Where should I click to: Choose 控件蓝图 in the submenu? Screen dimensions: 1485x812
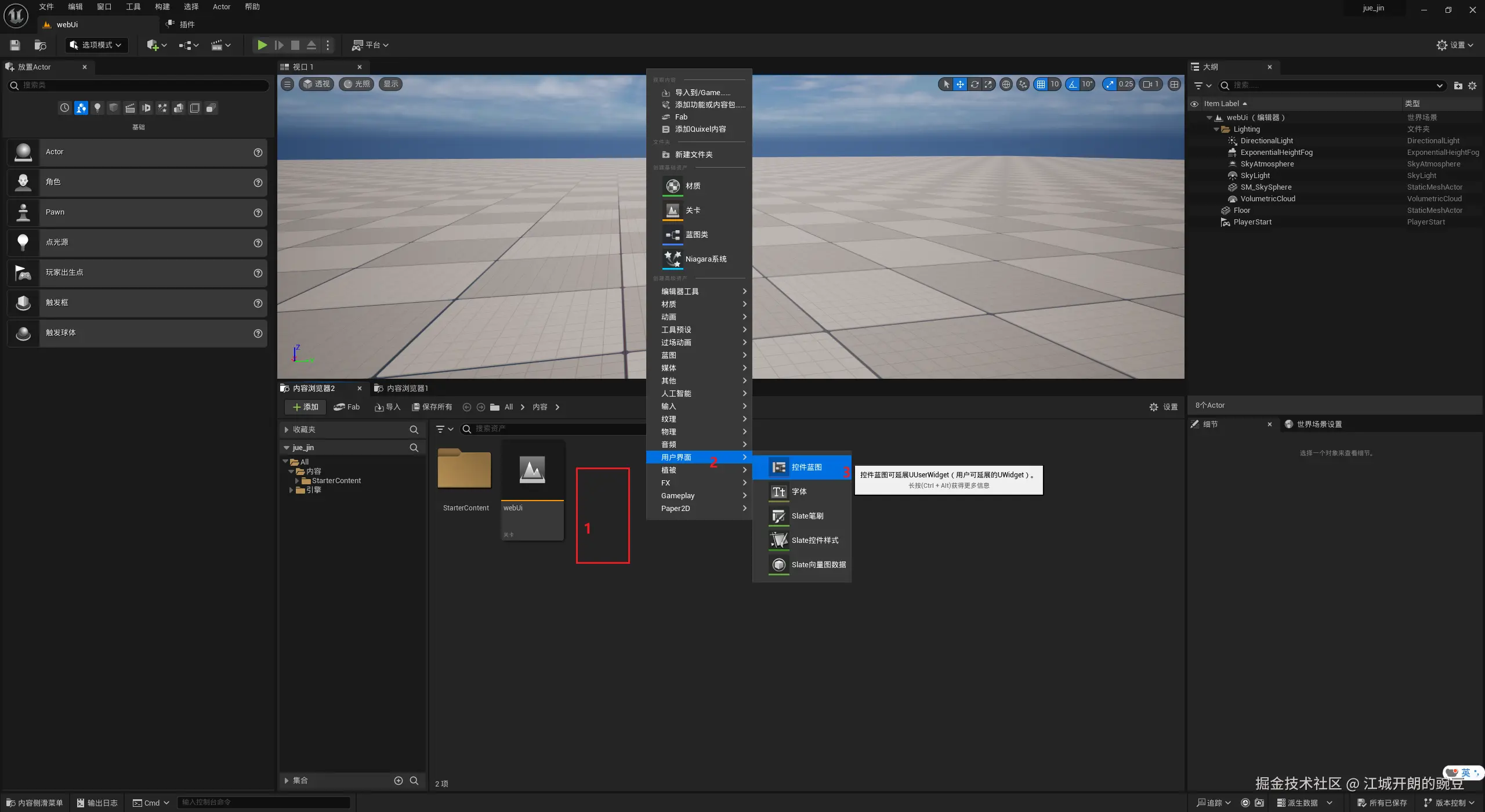coord(806,467)
